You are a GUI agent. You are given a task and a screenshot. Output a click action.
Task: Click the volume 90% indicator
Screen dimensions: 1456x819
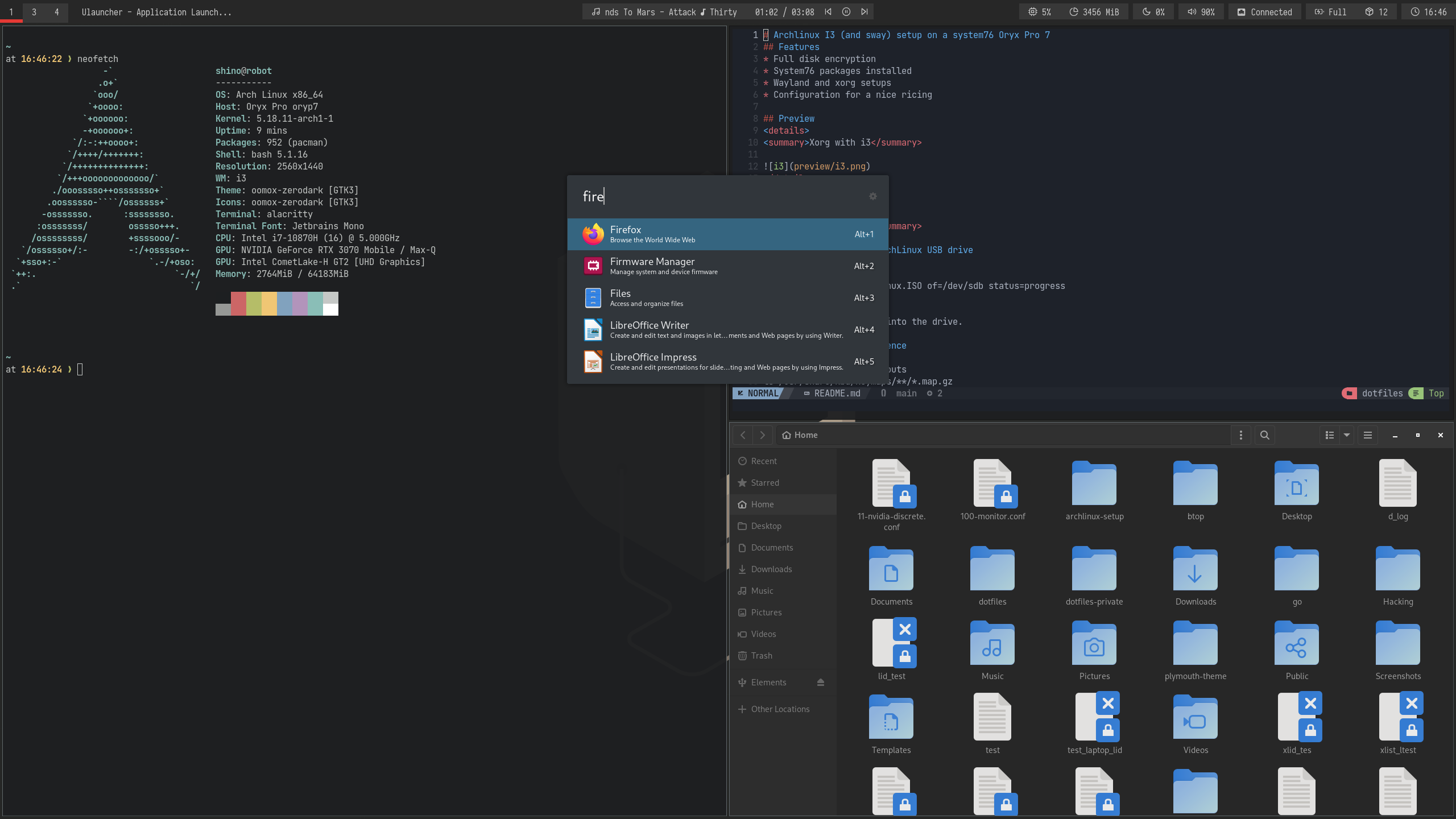click(x=1201, y=12)
